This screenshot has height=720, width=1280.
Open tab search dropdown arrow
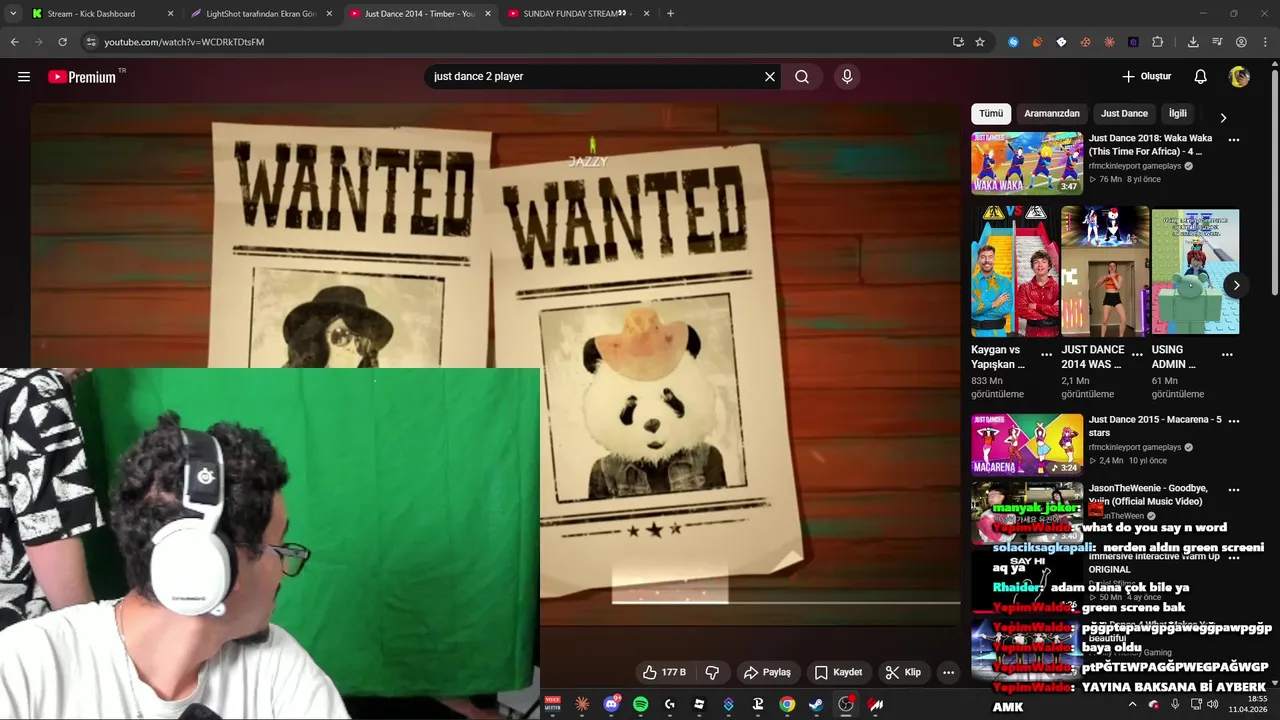(x=12, y=14)
